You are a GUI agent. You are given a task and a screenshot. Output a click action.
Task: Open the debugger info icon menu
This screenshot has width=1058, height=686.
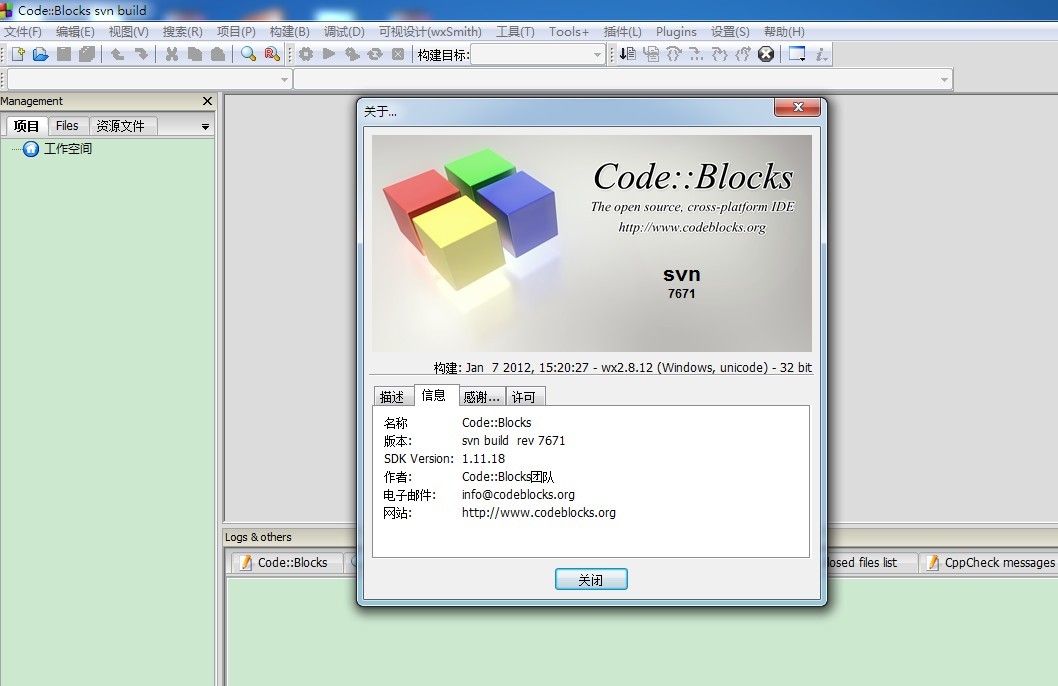(x=821, y=54)
